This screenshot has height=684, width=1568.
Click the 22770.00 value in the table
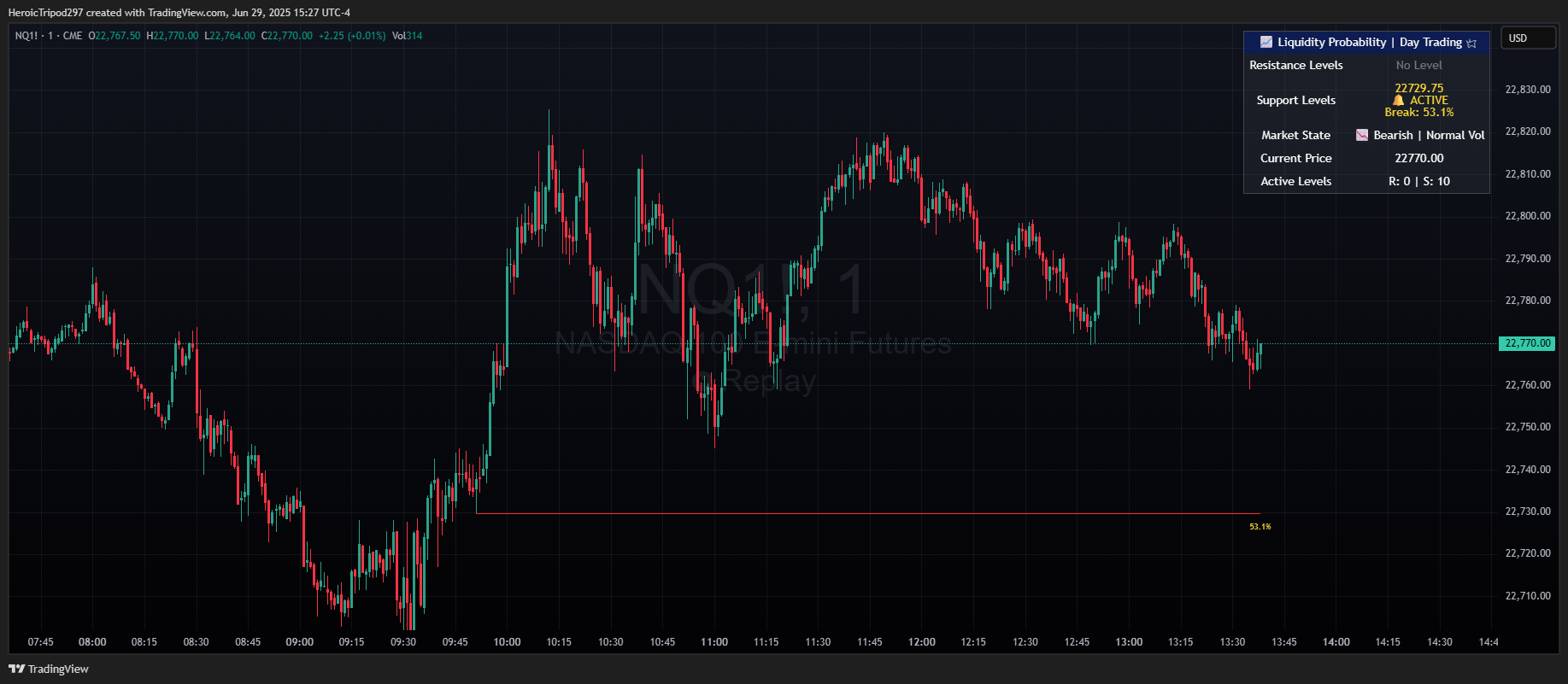[x=1418, y=158]
